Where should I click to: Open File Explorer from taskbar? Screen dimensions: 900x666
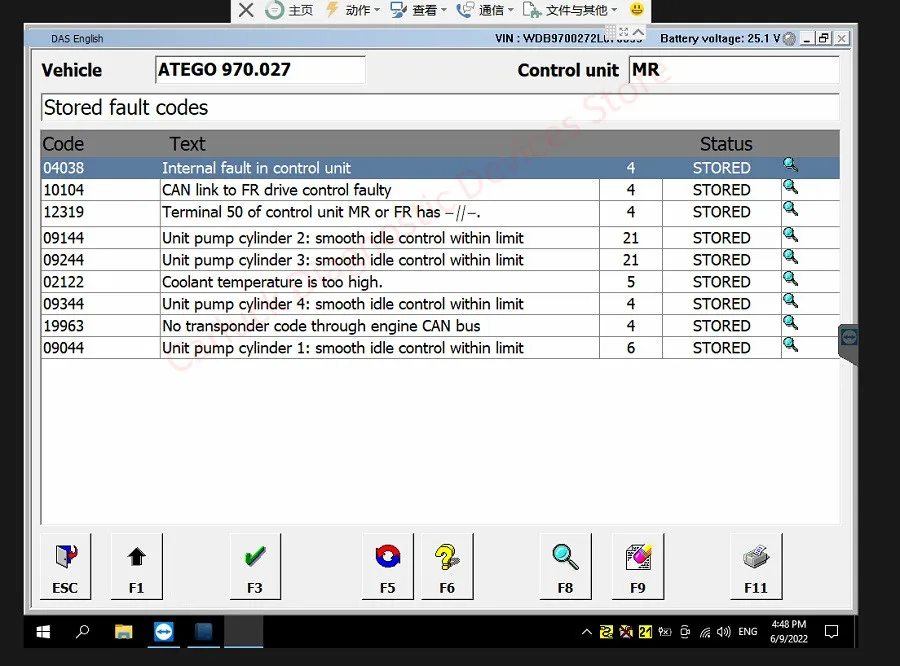123,632
